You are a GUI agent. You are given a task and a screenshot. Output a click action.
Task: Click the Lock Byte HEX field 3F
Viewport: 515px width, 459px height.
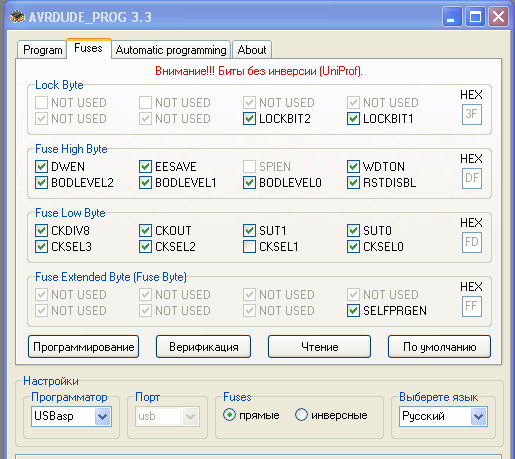[x=472, y=114]
